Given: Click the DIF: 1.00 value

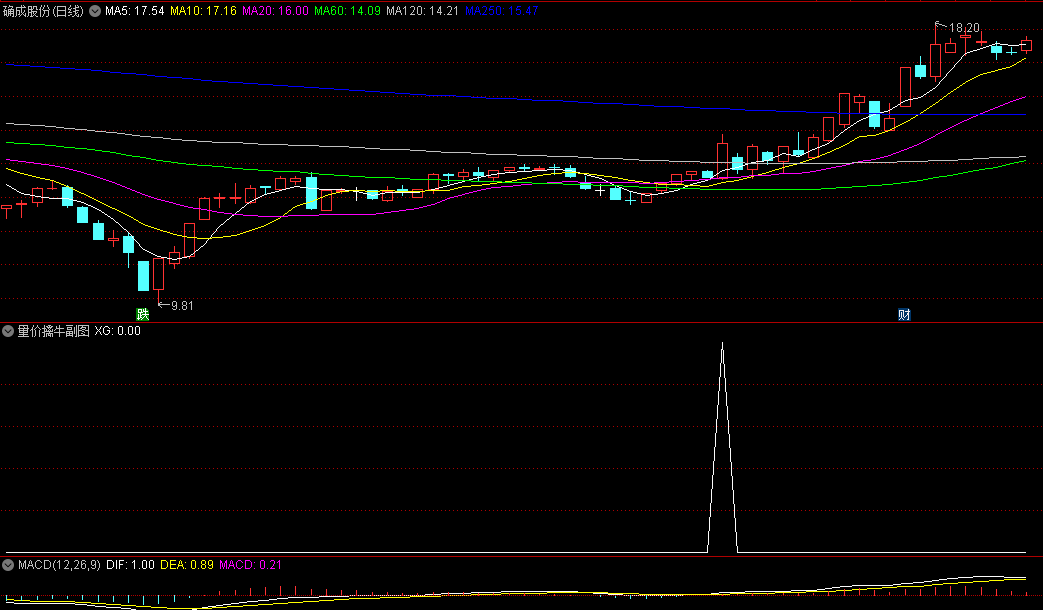Looking at the screenshot, I should coord(130,565).
